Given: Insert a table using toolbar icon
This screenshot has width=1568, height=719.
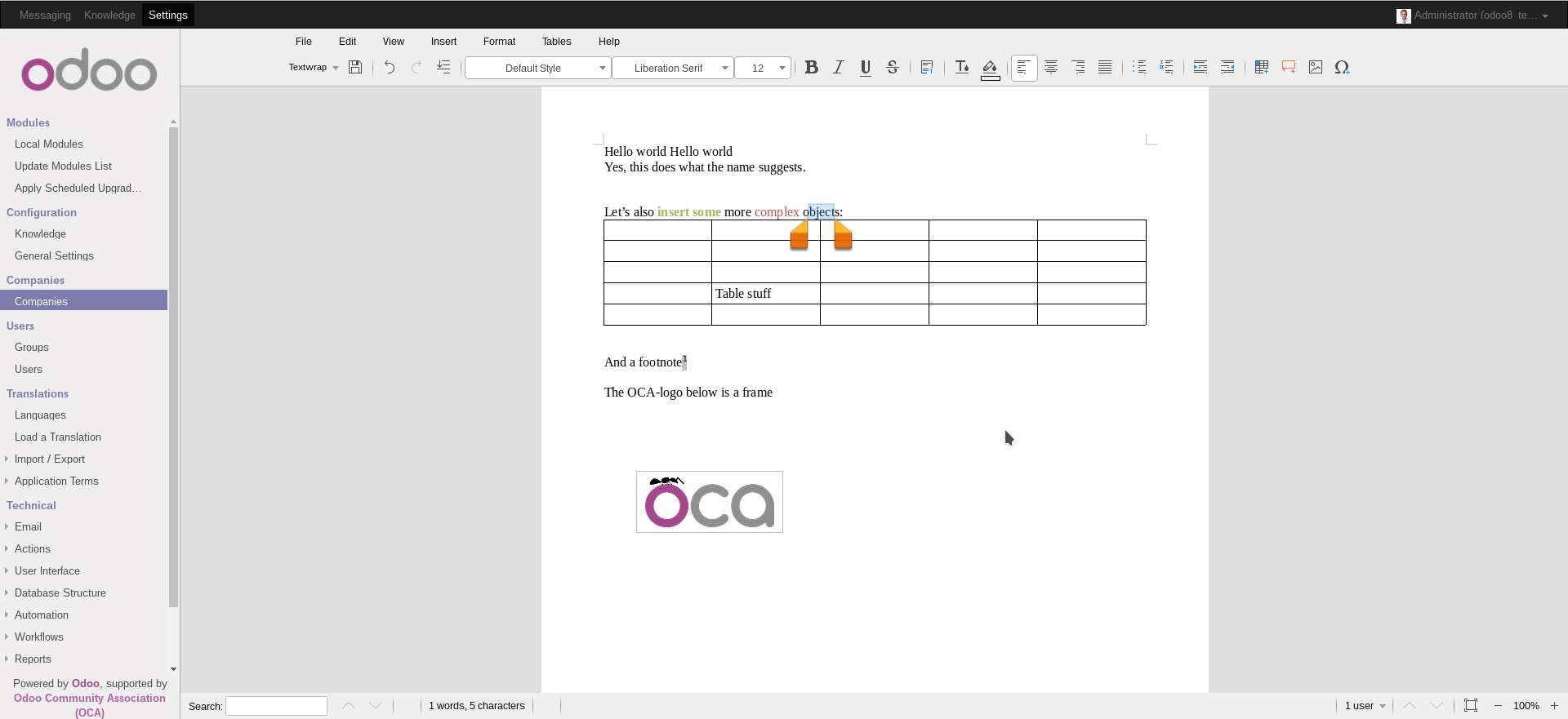Looking at the screenshot, I should [x=1262, y=68].
